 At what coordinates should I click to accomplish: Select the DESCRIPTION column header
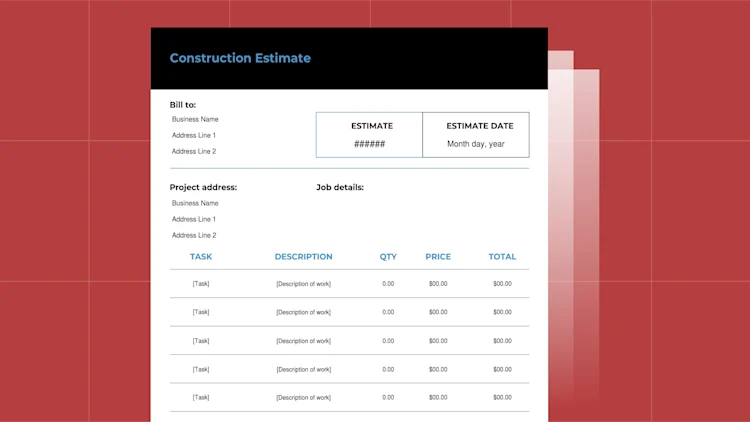point(303,256)
